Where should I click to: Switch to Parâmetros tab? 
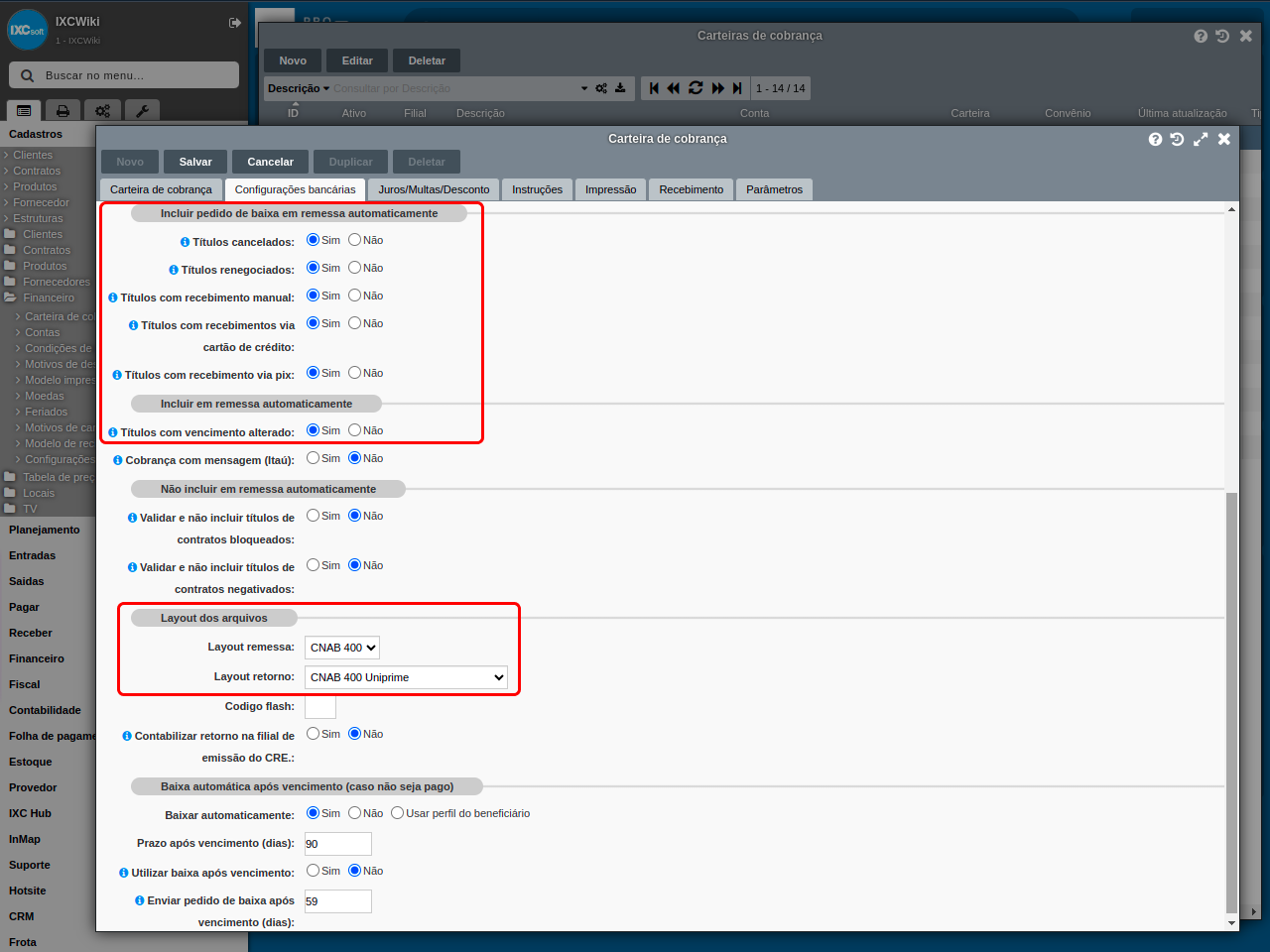[x=775, y=189]
